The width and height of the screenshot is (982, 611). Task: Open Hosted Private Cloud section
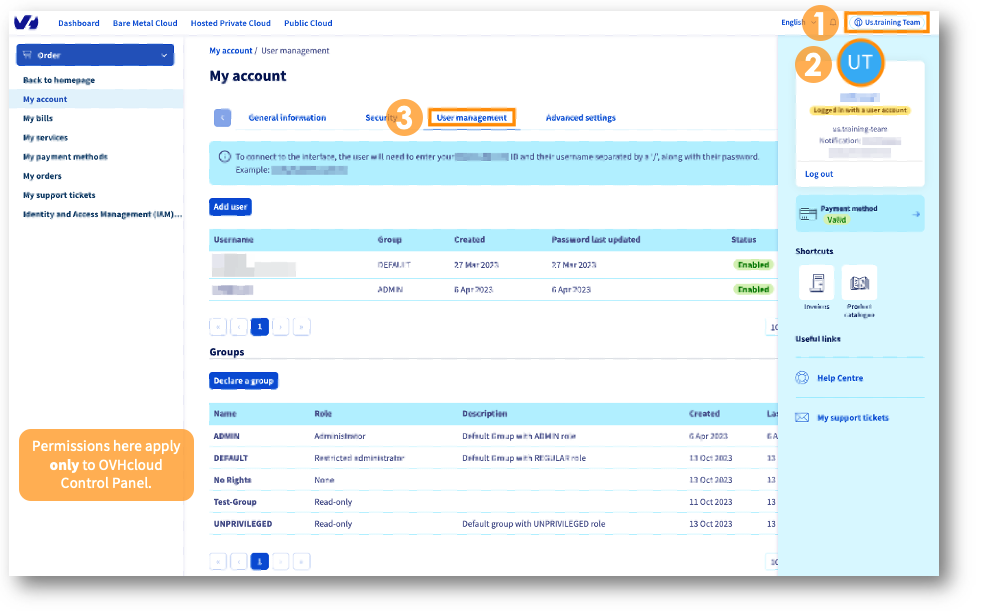230,23
